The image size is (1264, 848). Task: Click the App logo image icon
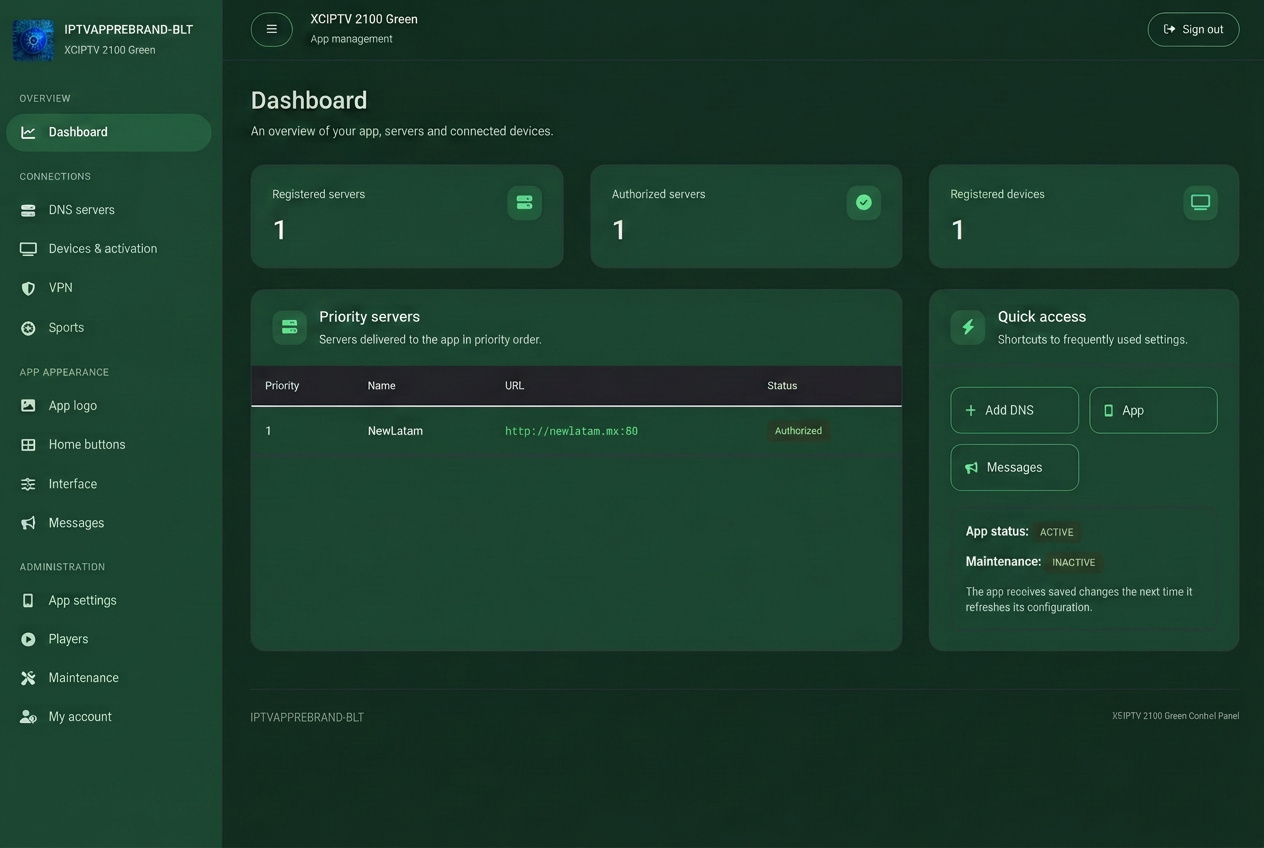(28, 406)
